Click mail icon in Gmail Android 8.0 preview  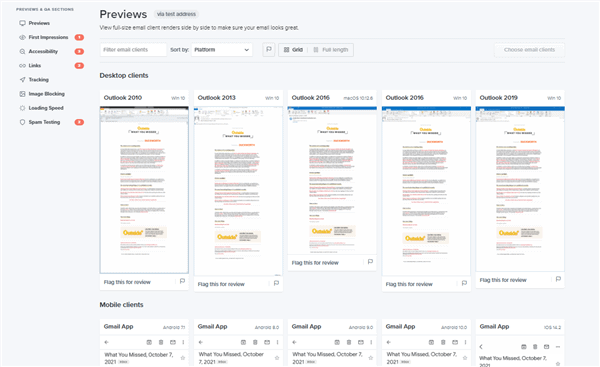pyautogui.click(x=267, y=342)
